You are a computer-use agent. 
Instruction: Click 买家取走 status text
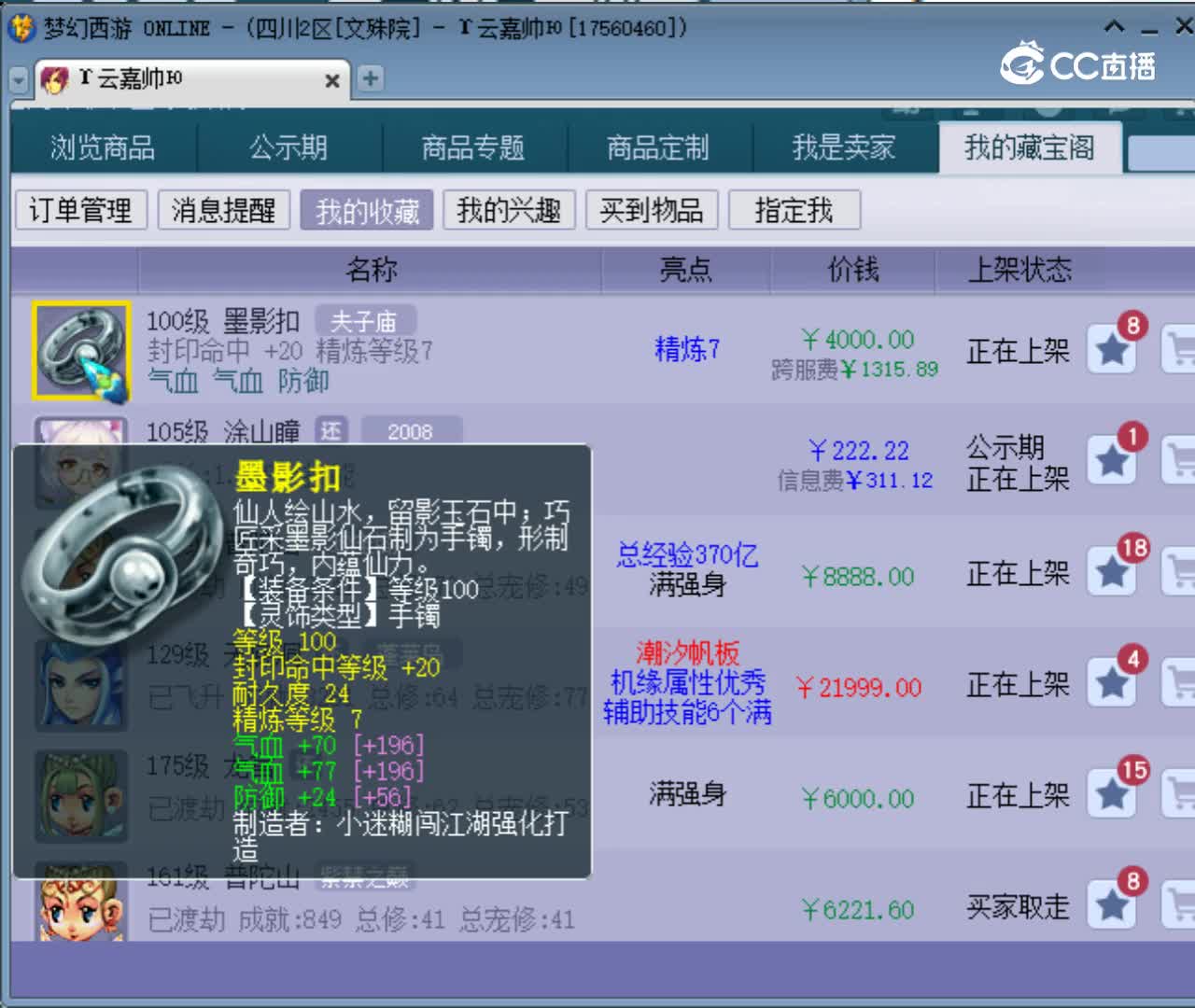[x=1018, y=906]
